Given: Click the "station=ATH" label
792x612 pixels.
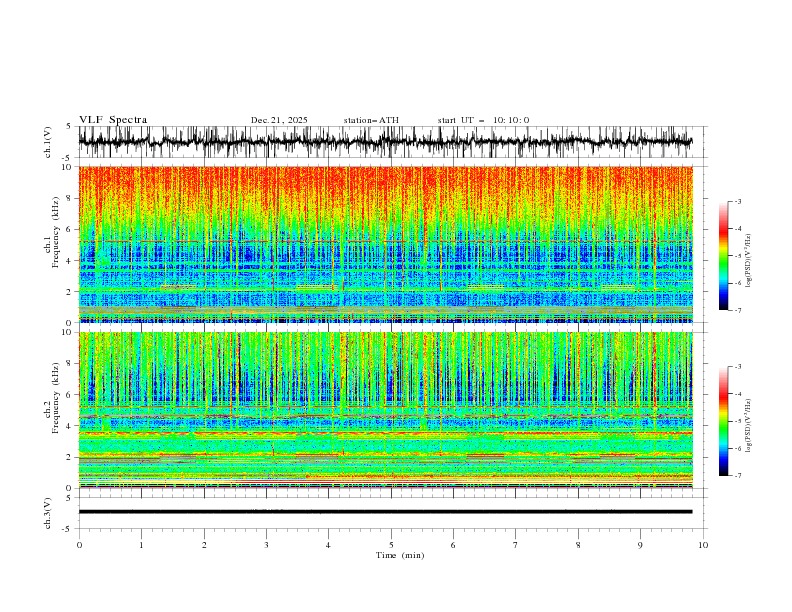Looking at the screenshot, I should [371, 120].
